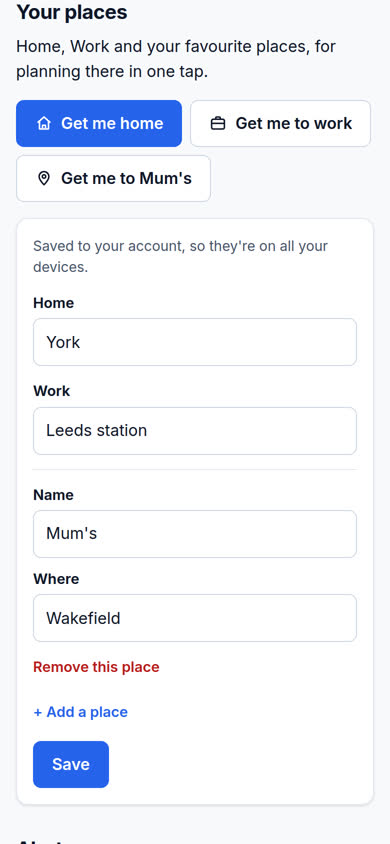The image size is (390, 844).
Task: Click the Where field label
Action: click(x=56, y=579)
